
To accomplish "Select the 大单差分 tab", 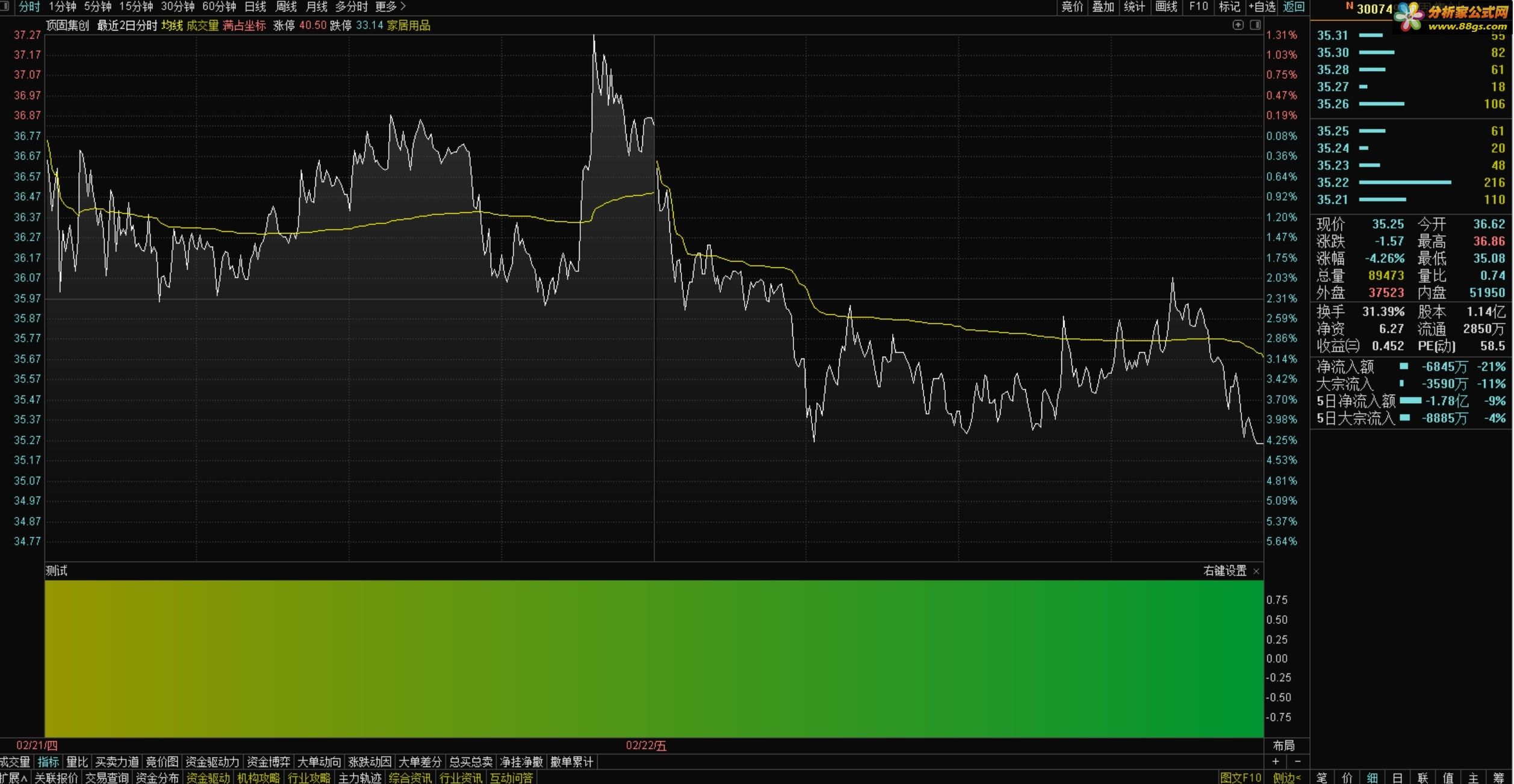I will (420, 762).
